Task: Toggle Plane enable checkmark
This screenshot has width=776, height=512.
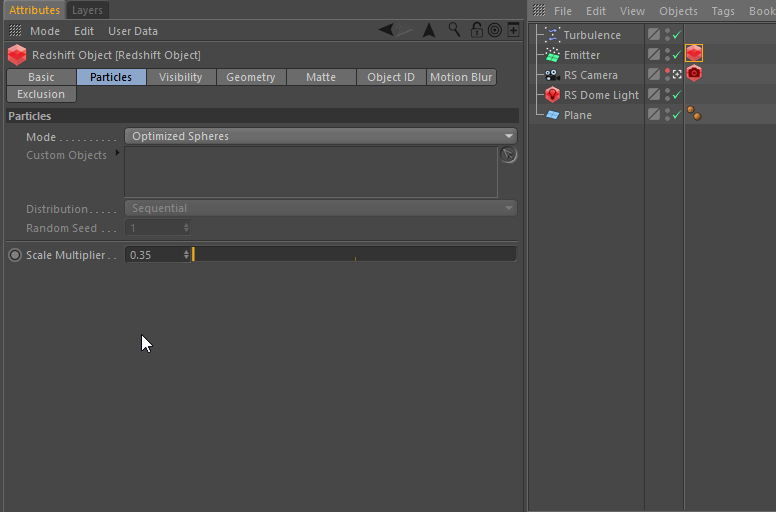Action: coord(677,115)
